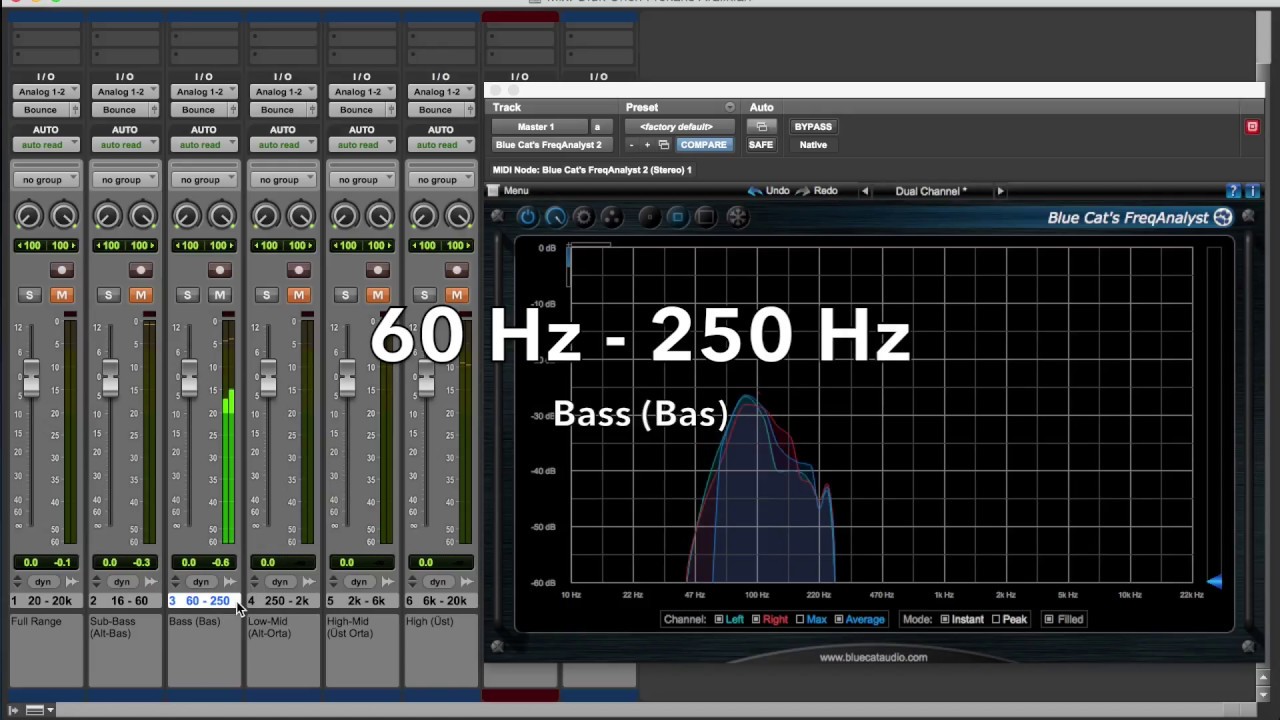Open the Preset menu arrow

(729, 108)
